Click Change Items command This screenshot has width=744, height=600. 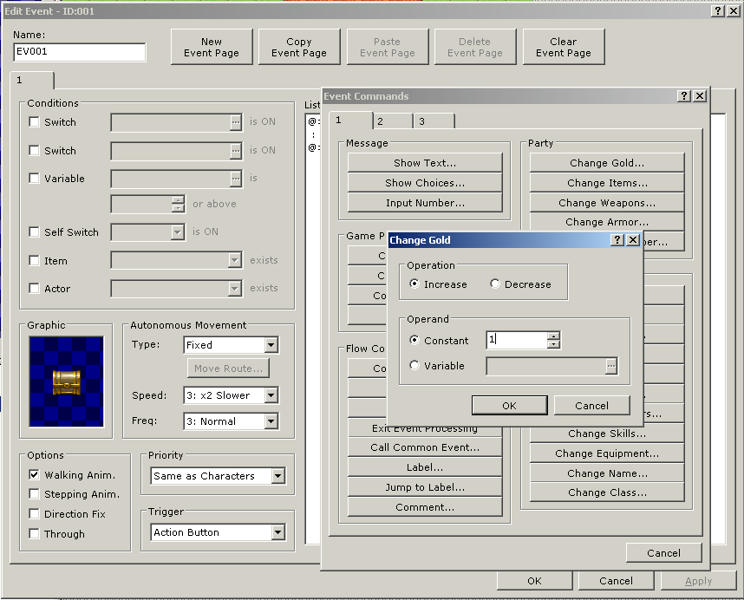(x=607, y=183)
